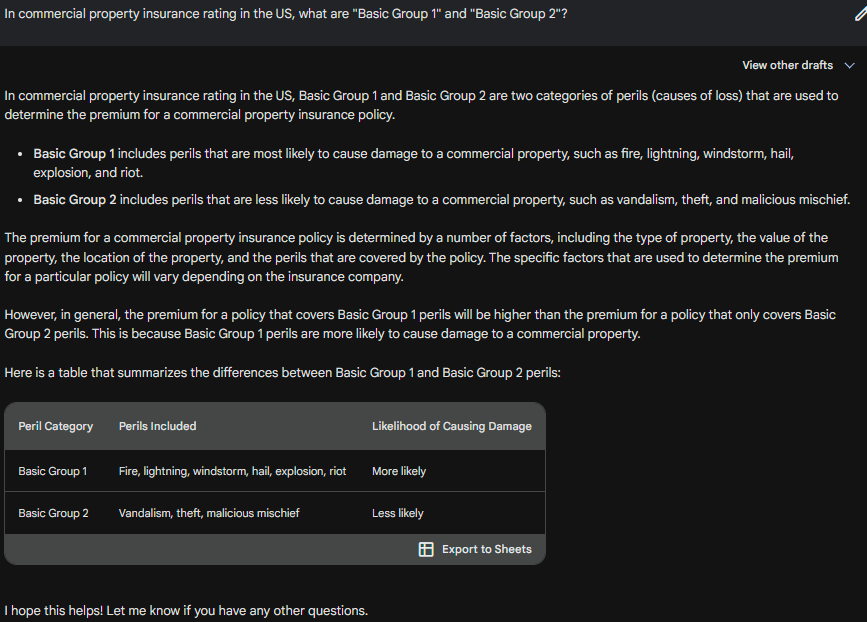Click the pencil edit prompt icon

[860, 14]
